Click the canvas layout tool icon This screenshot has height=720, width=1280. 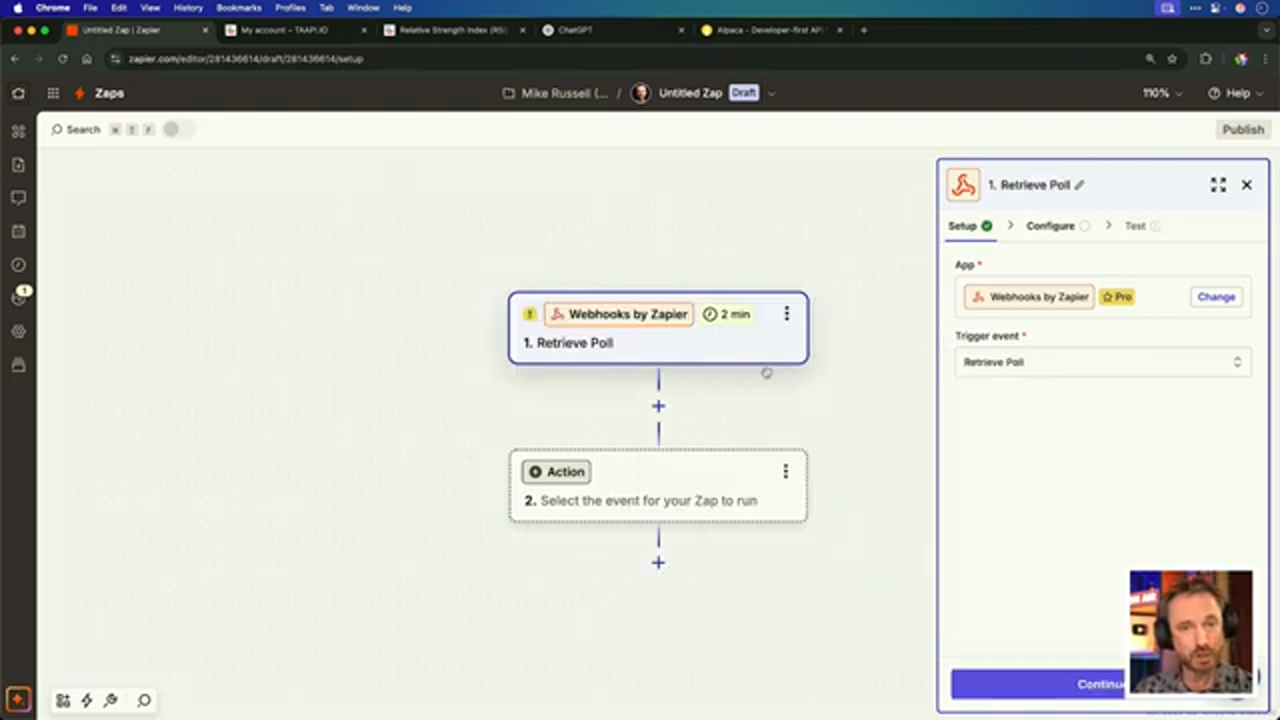(63, 701)
